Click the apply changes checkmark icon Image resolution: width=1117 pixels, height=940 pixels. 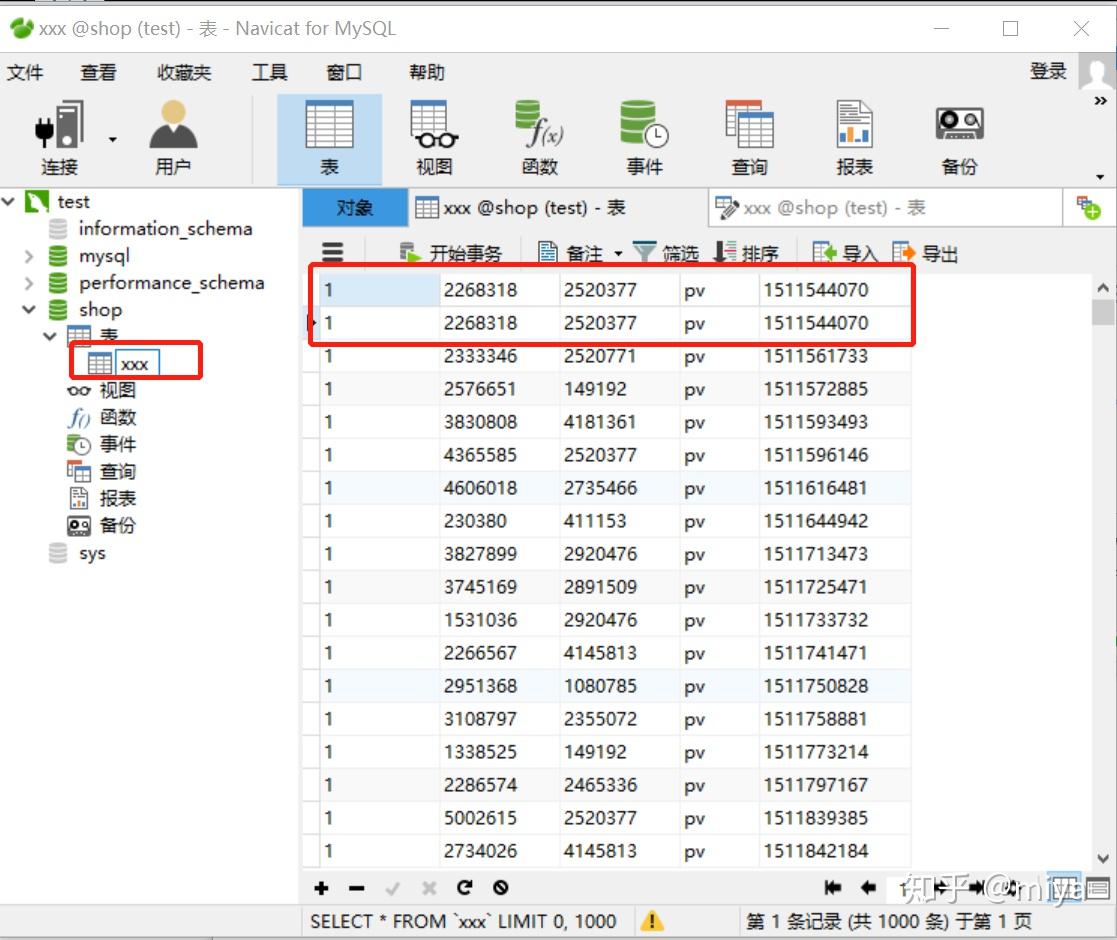point(393,887)
